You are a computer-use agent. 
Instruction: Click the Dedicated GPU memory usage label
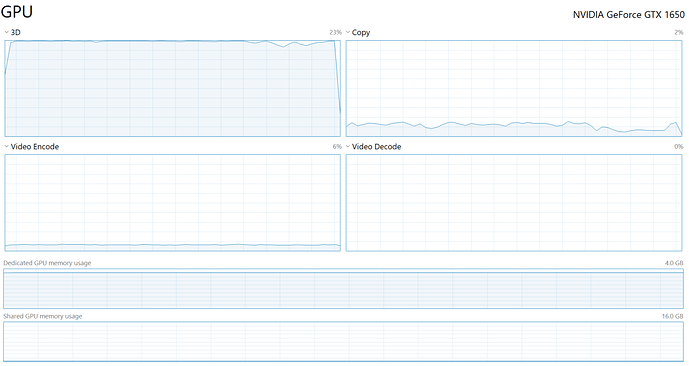pyautogui.click(x=47, y=263)
